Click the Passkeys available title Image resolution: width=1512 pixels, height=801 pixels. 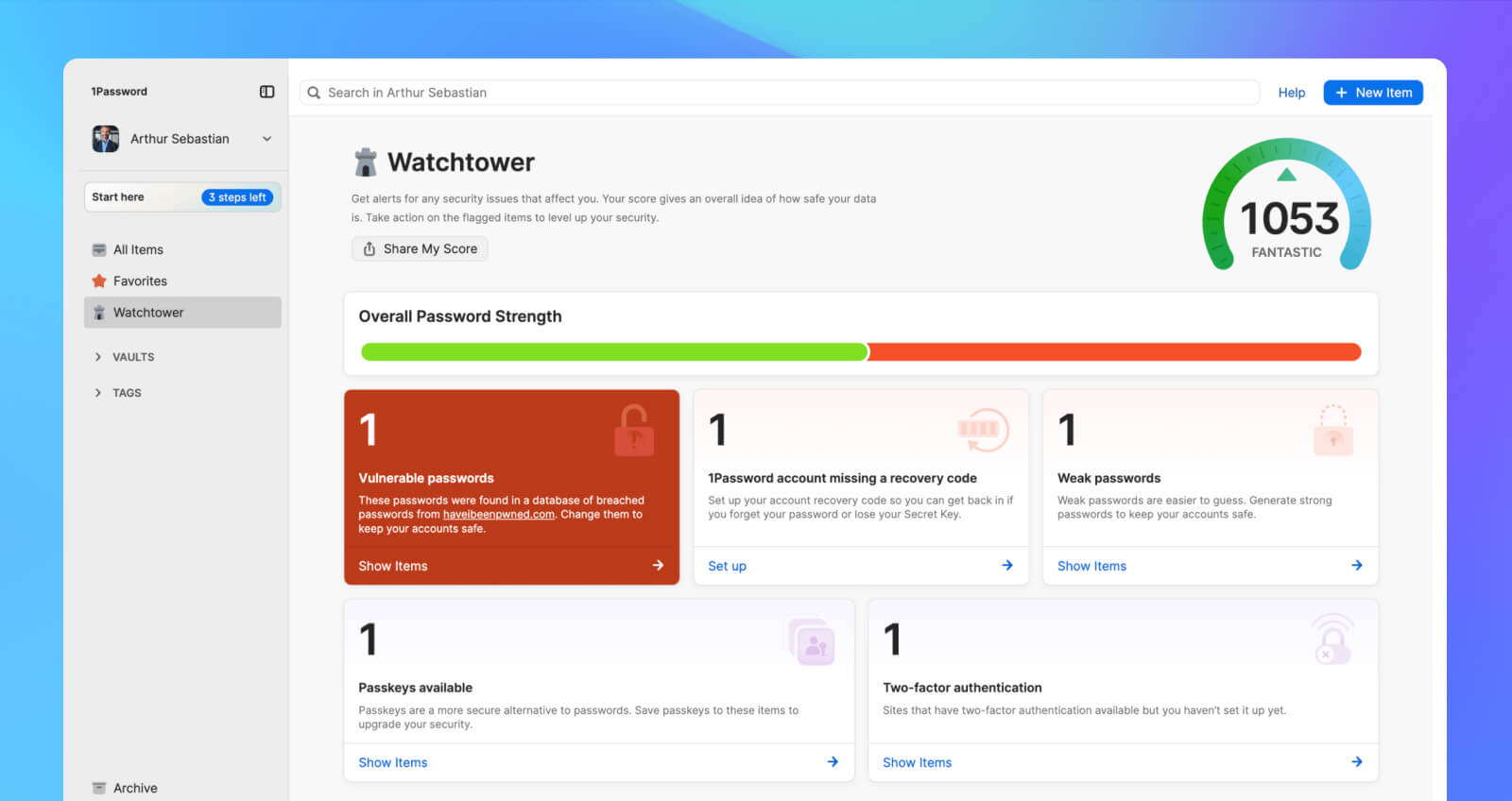(x=415, y=688)
